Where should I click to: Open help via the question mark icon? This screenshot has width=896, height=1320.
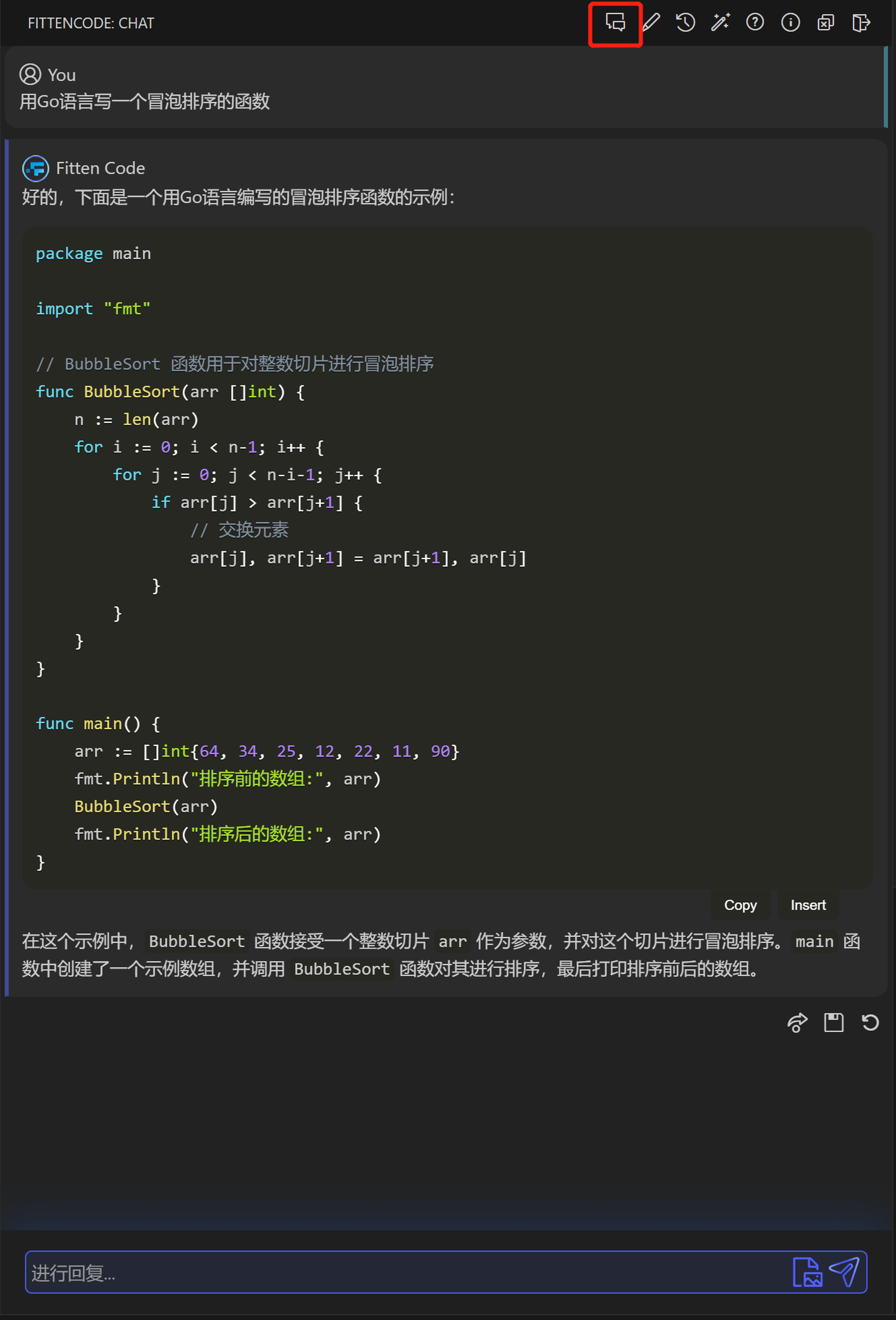755,23
